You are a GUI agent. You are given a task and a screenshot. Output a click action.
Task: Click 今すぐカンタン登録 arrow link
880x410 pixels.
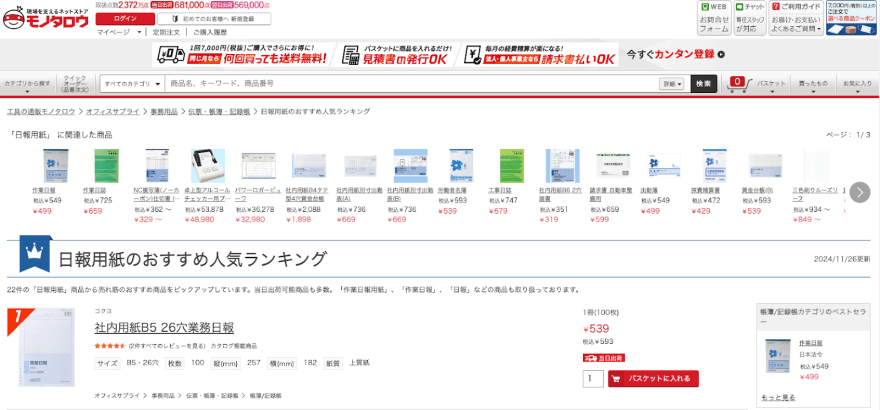pos(676,54)
